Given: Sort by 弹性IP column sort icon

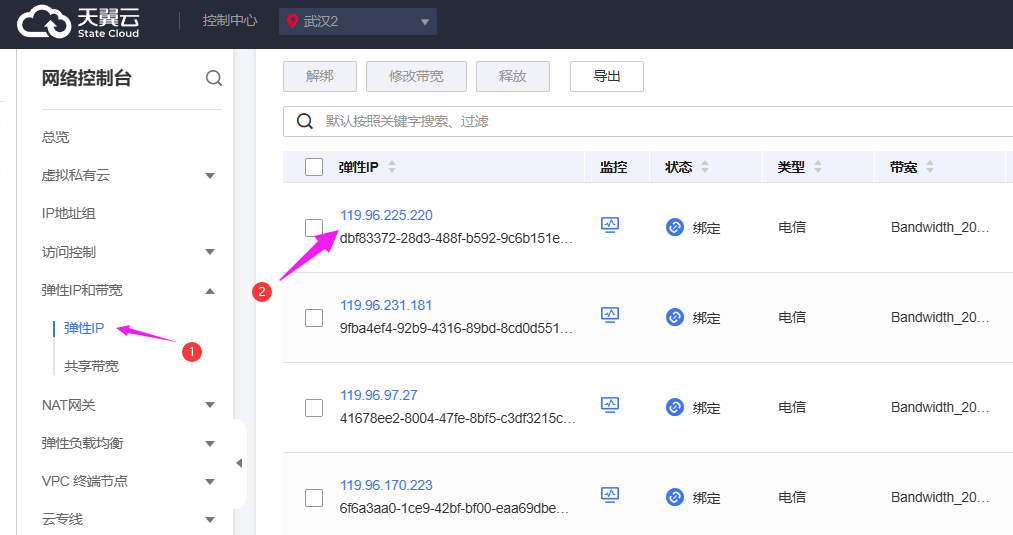Looking at the screenshot, I should (392, 167).
